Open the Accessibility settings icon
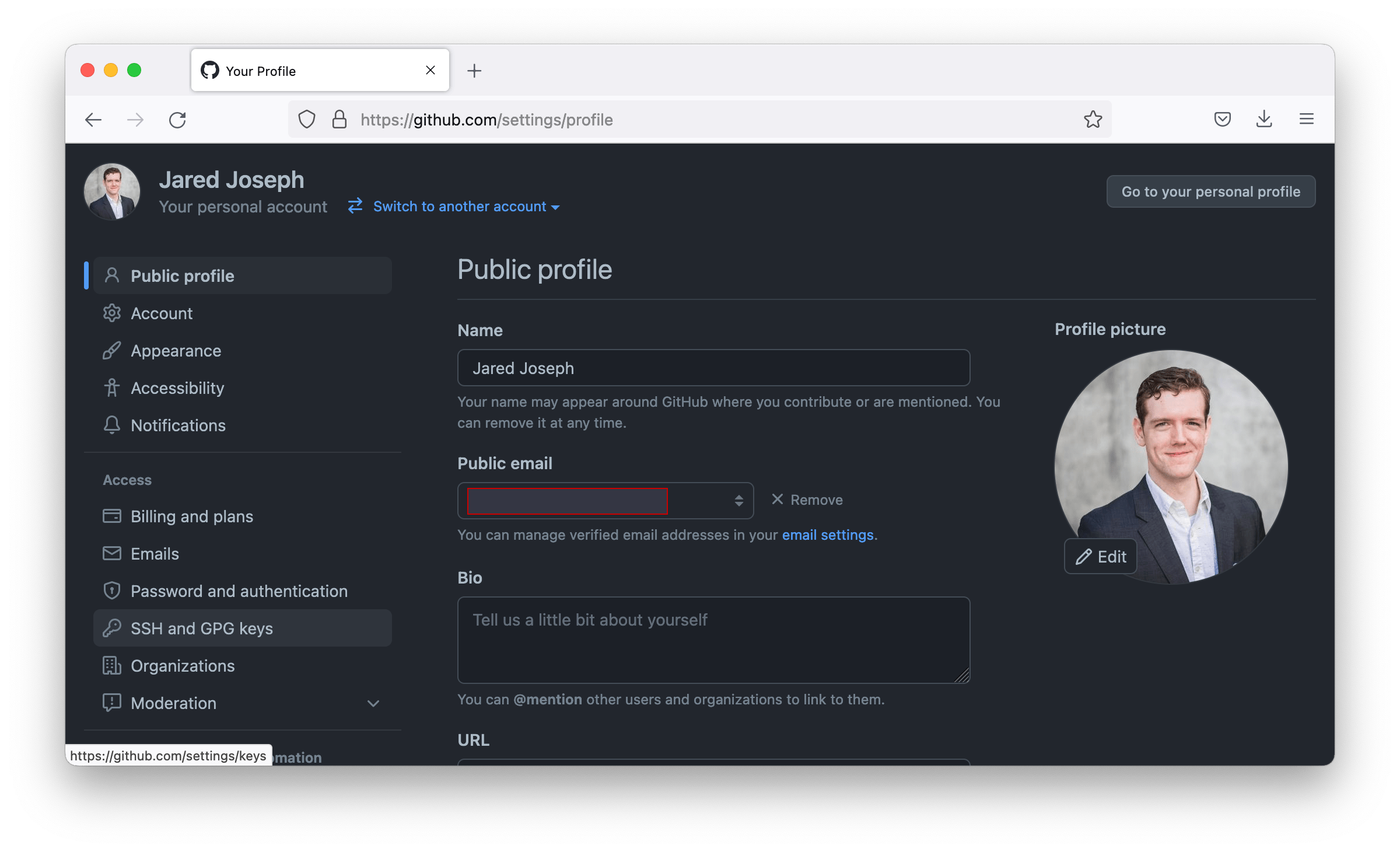The height and width of the screenshot is (852, 1400). pos(112,387)
